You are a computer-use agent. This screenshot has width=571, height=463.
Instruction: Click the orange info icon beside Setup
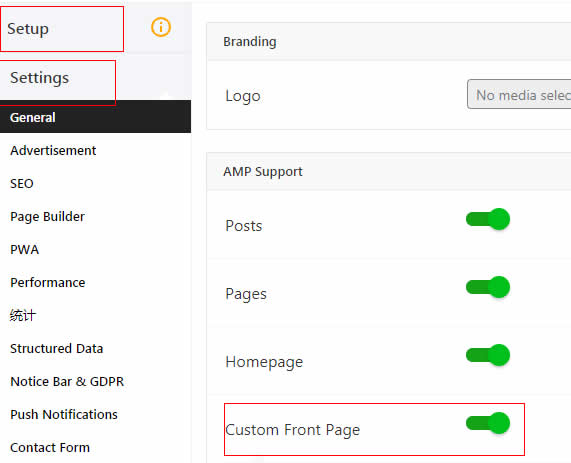[x=161, y=27]
